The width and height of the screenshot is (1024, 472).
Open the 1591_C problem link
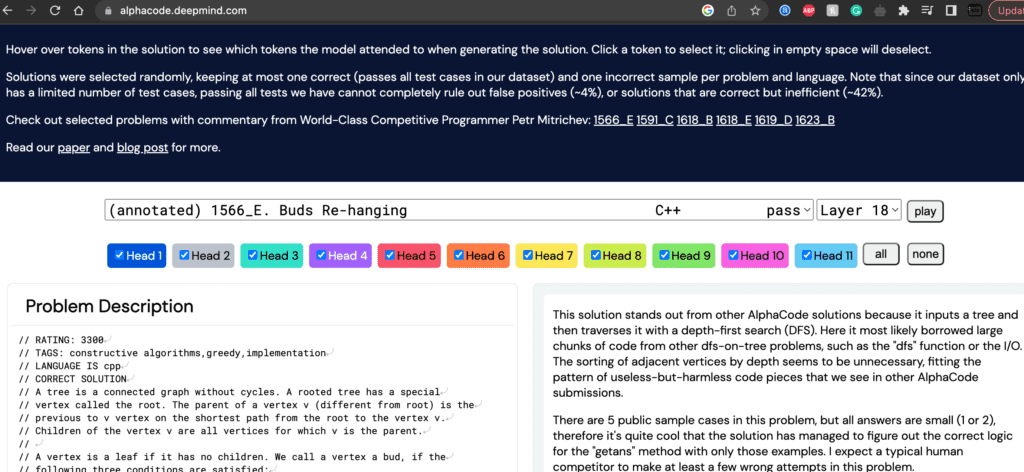click(655, 120)
